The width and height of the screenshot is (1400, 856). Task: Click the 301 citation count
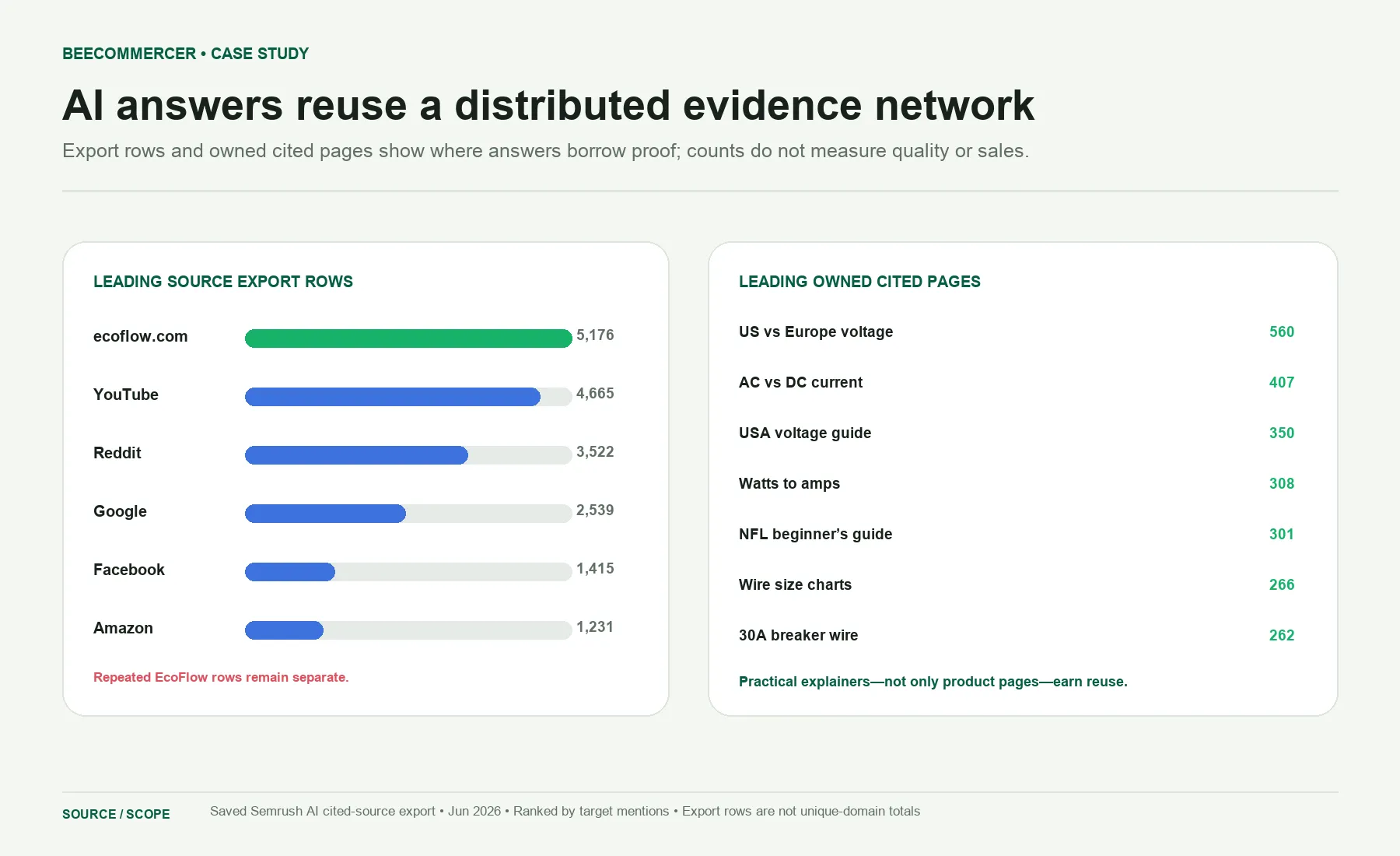[x=1282, y=535]
